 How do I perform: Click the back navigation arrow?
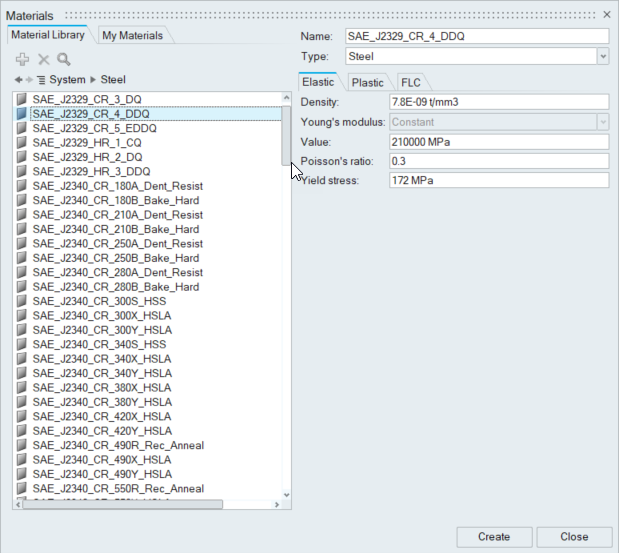[x=18, y=80]
